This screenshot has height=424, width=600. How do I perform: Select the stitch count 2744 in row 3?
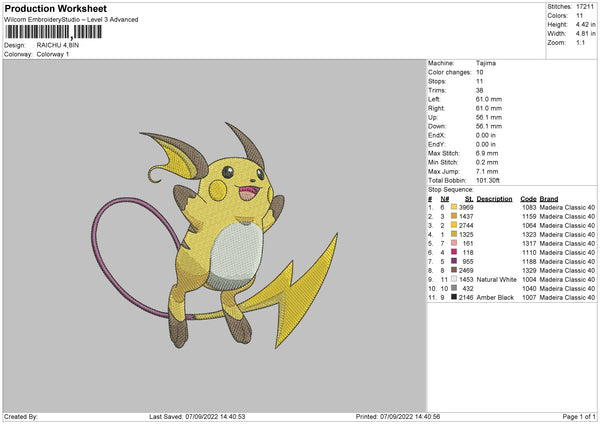click(466, 225)
